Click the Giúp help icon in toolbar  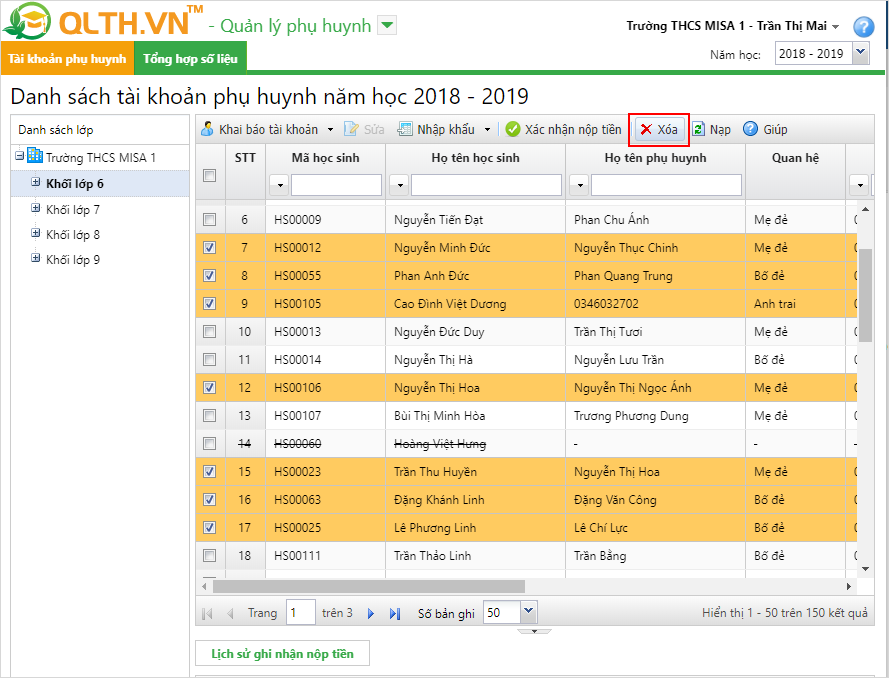750,129
